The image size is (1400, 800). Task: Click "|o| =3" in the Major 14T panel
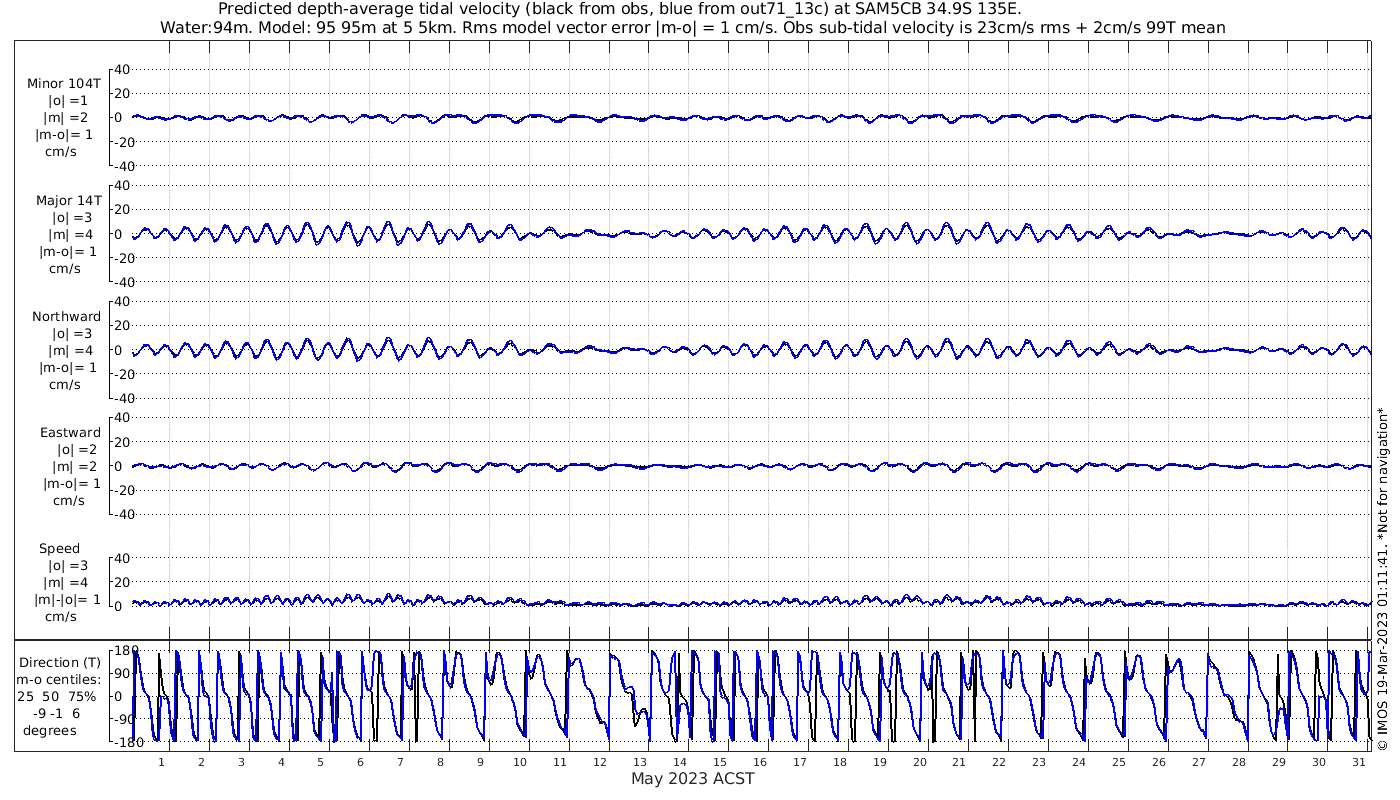(72, 217)
